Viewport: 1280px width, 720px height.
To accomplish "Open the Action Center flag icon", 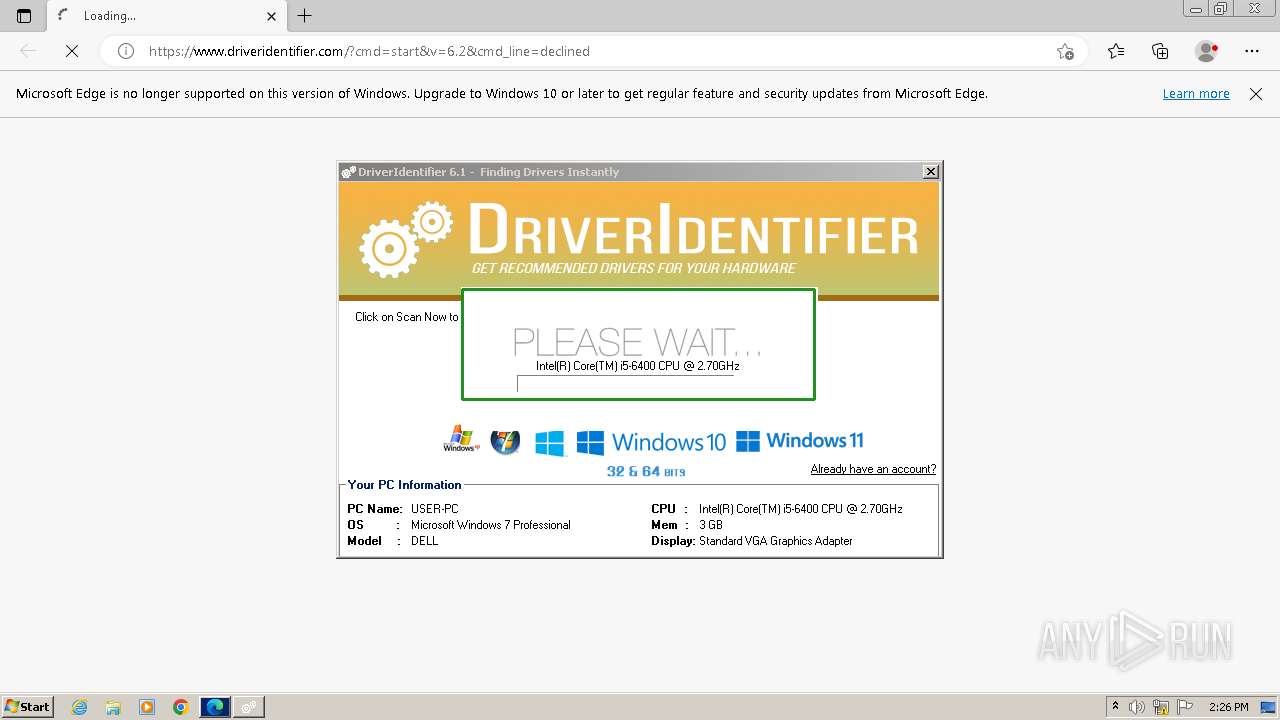I will click(1184, 707).
